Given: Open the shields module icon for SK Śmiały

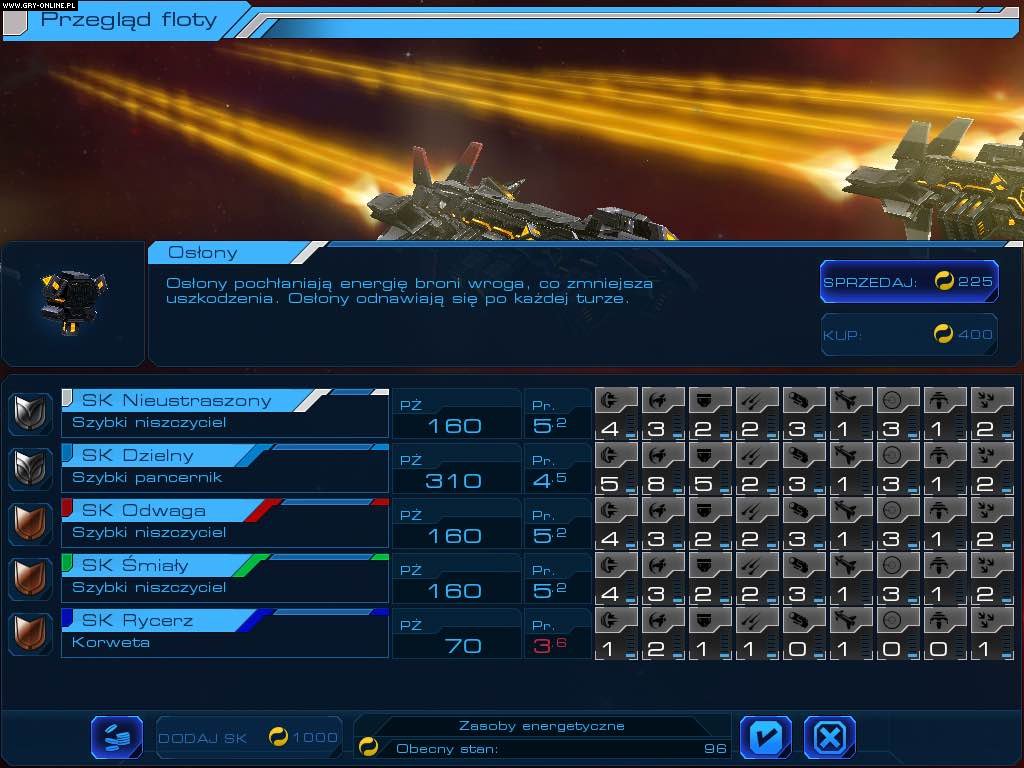Looking at the screenshot, I should pos(663,565).
